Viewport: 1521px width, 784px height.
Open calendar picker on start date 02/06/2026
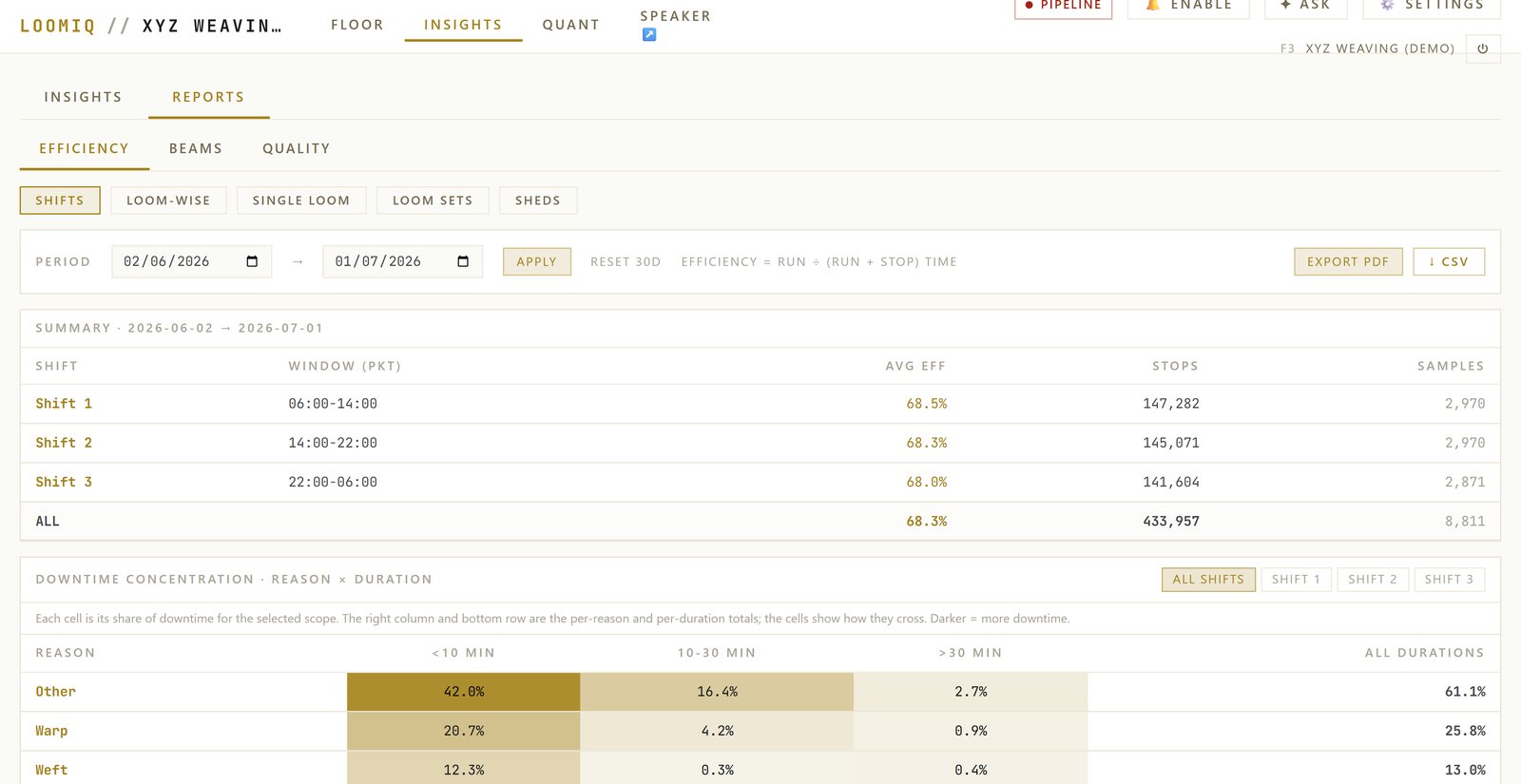pos(252,261)
